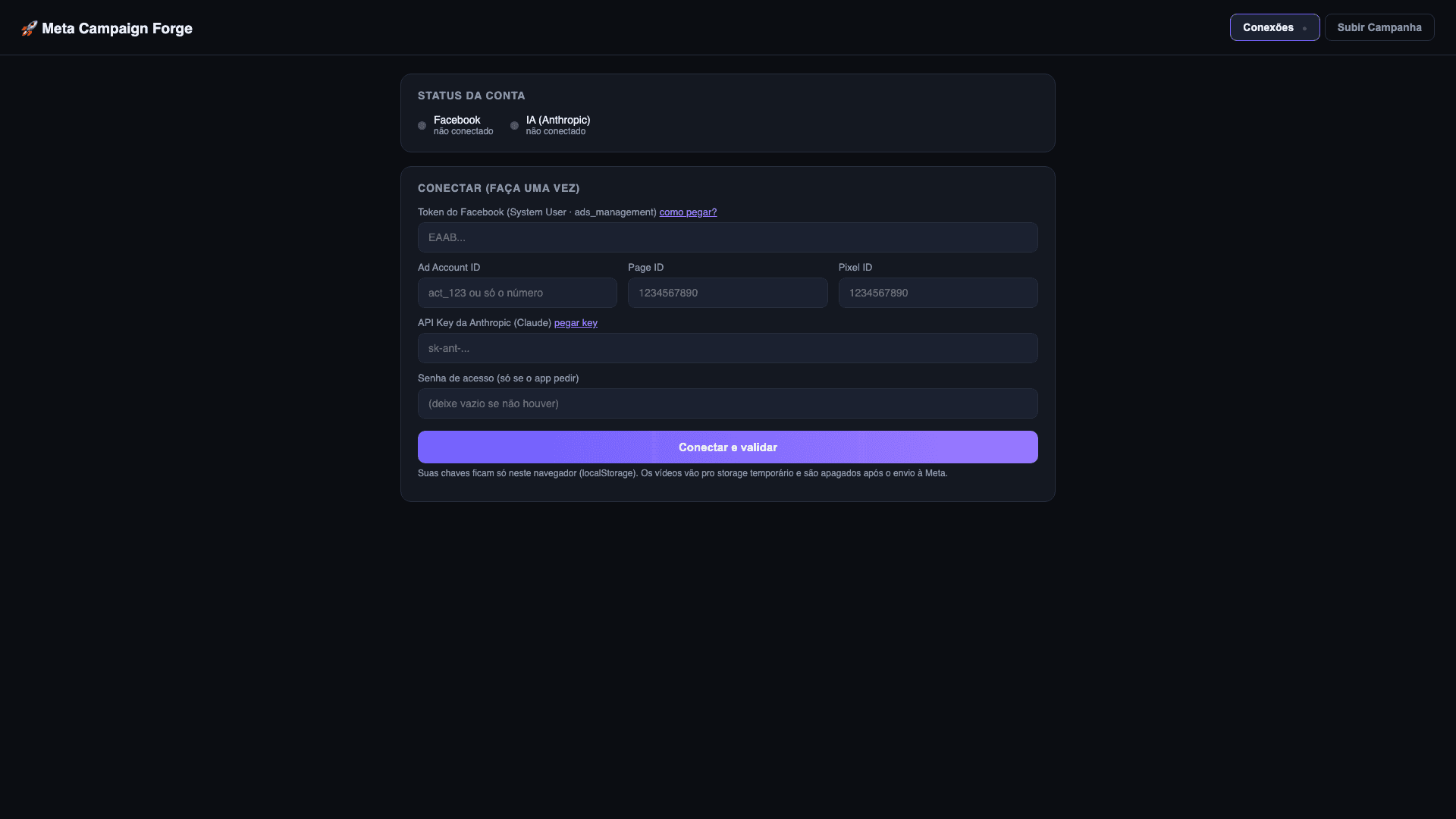Click the IA (Anthropic) status dot
The height and width of the screenshot is (819, 1456).
[514, 126]
